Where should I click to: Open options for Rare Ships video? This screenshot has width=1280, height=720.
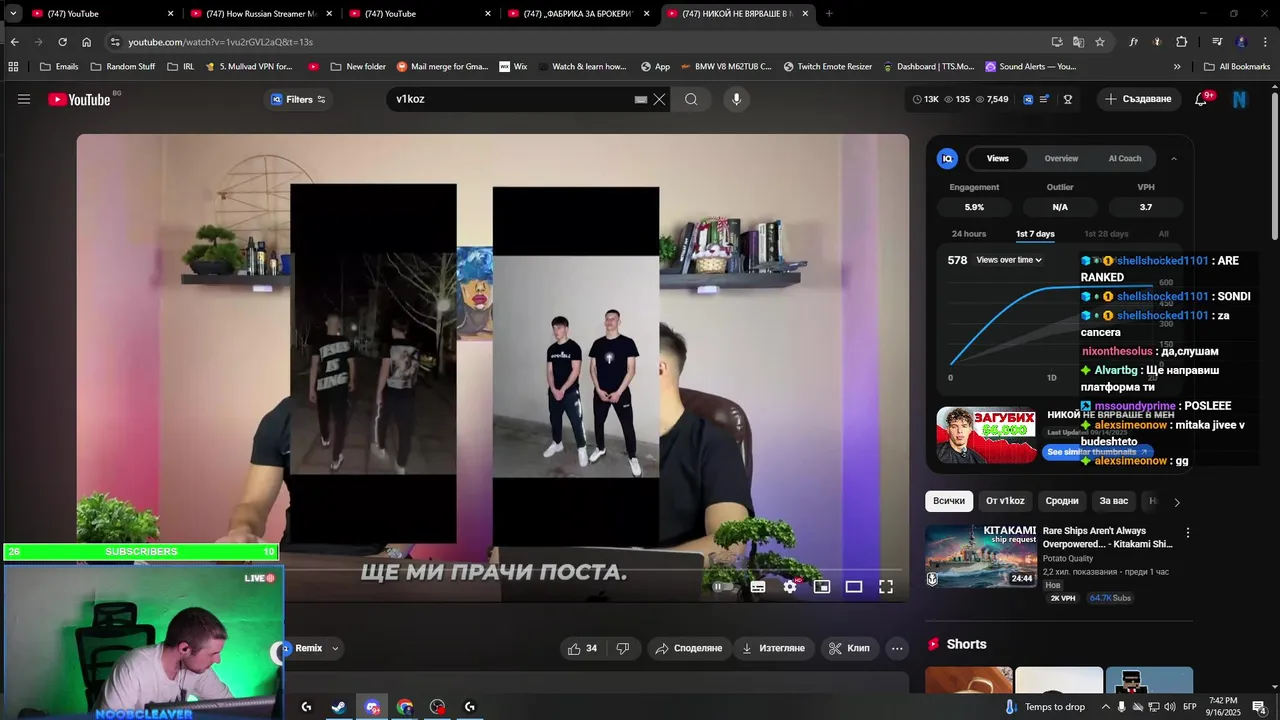(1188, 533)
